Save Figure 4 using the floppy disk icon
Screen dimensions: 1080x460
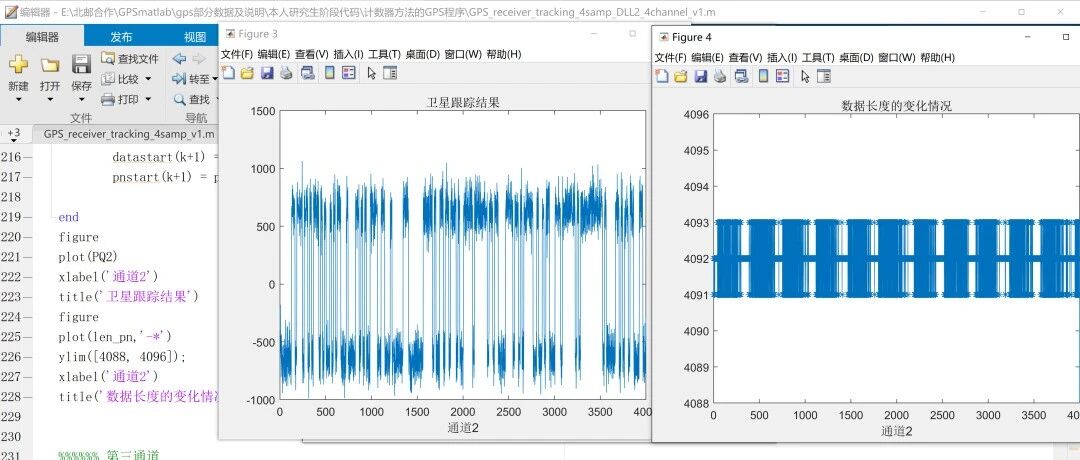pos(701,76)
